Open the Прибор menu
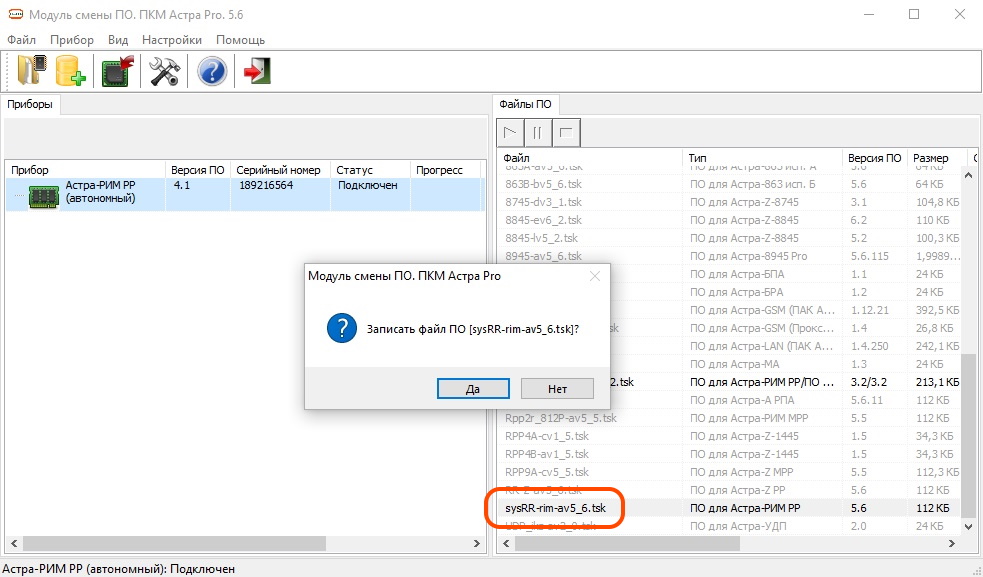Viewport: 983px width, 577px height. 71,40
